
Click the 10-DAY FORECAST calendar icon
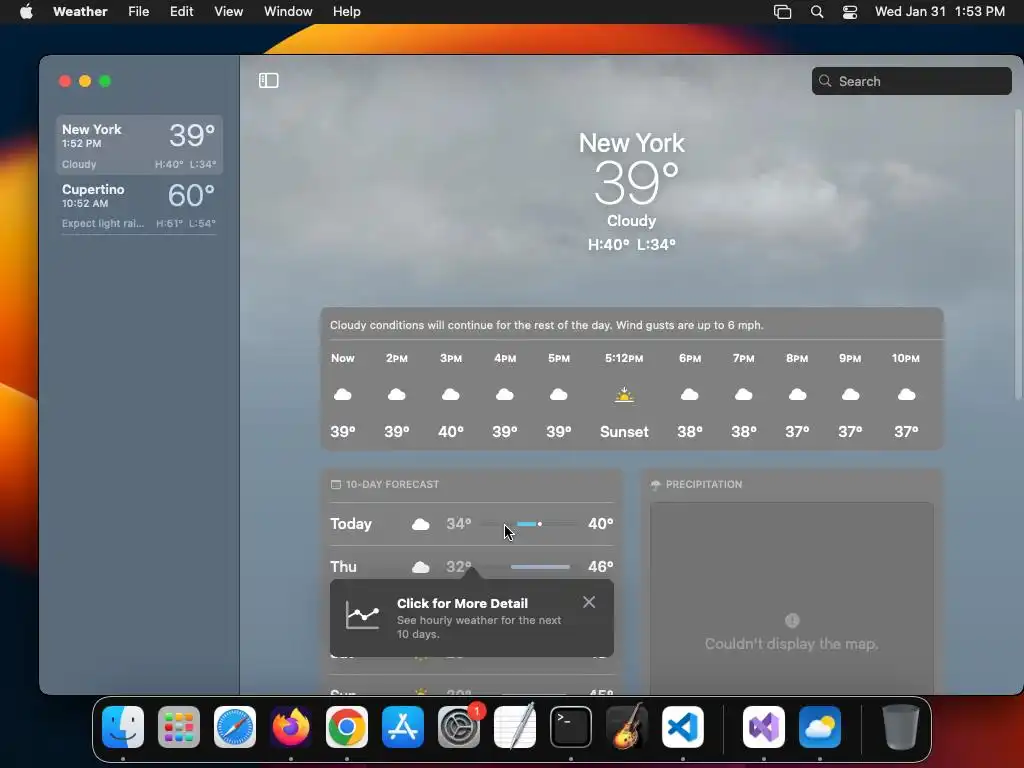click(336, 485)
